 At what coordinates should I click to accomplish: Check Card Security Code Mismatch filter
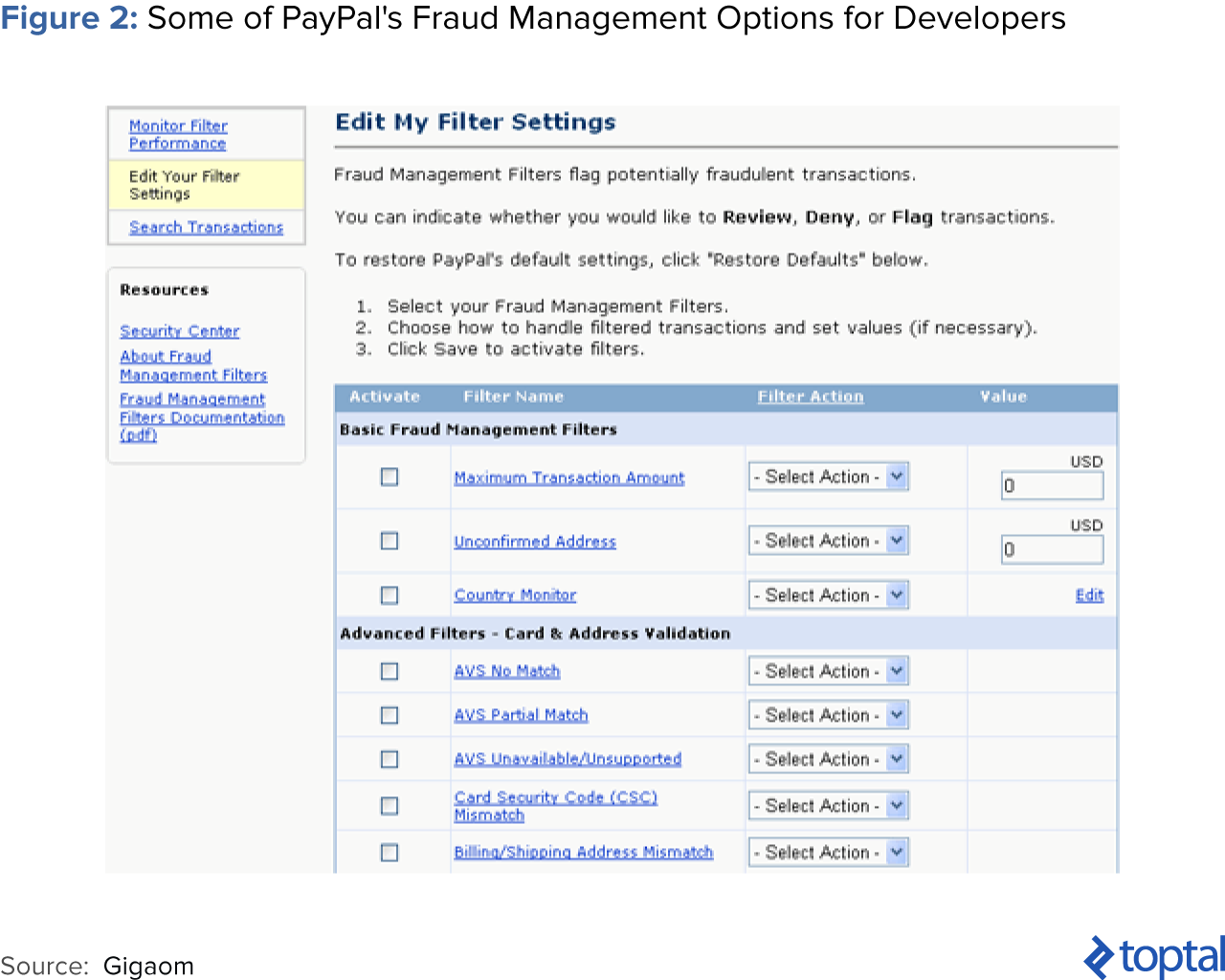coord(390,806)
